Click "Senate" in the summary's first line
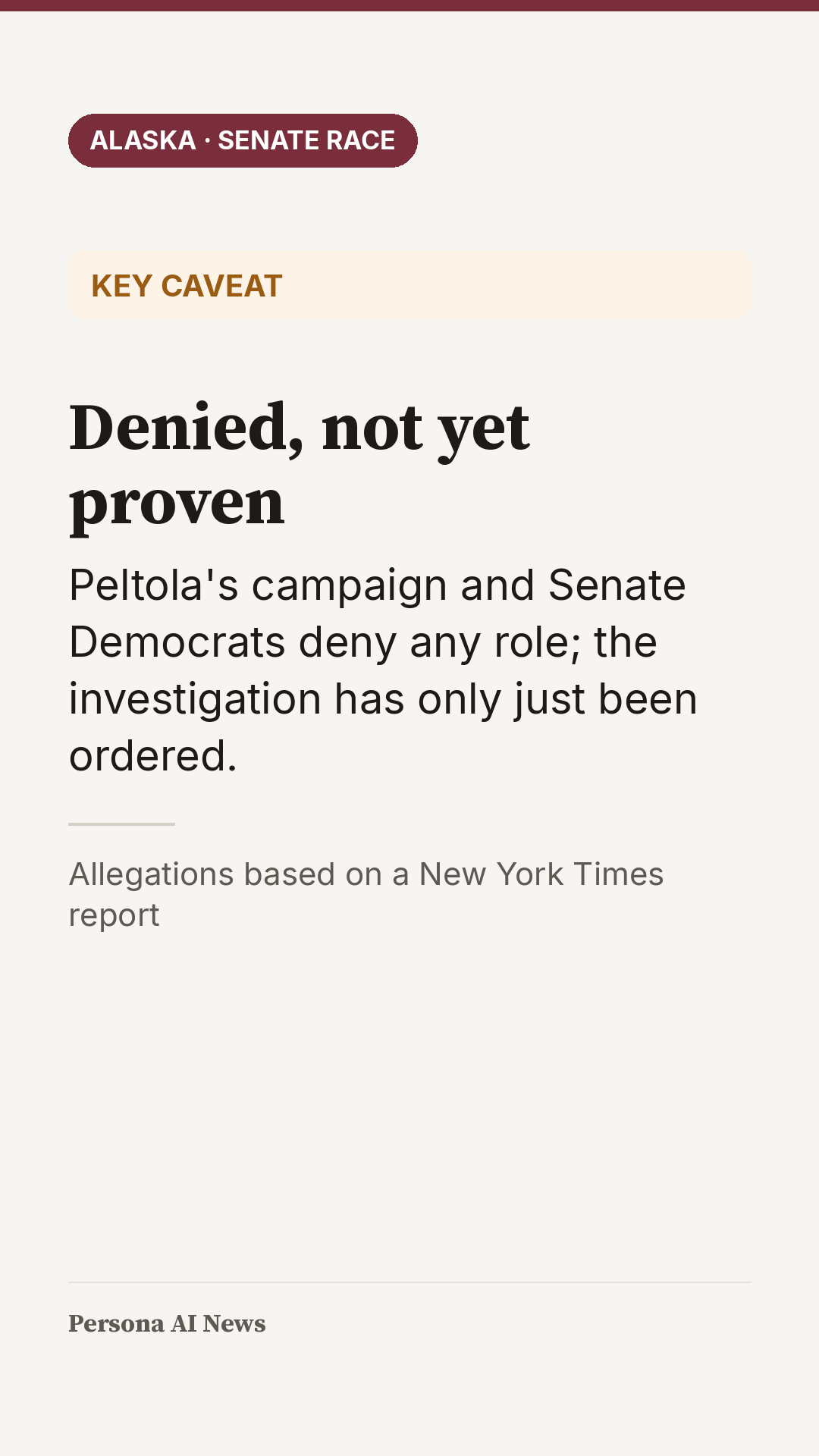This screenshot has height=1456, width=819. click(617, 585)
